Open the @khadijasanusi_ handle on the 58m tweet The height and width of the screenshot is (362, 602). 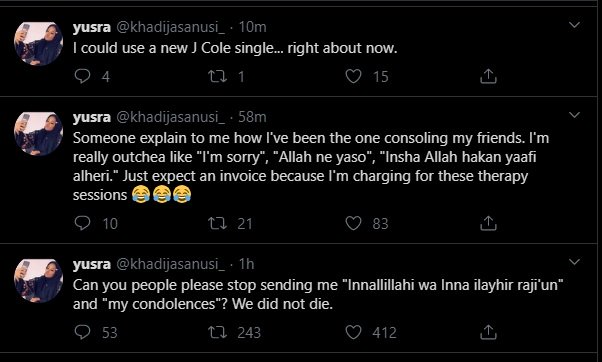pyautogui.click(x=170, y=117)
